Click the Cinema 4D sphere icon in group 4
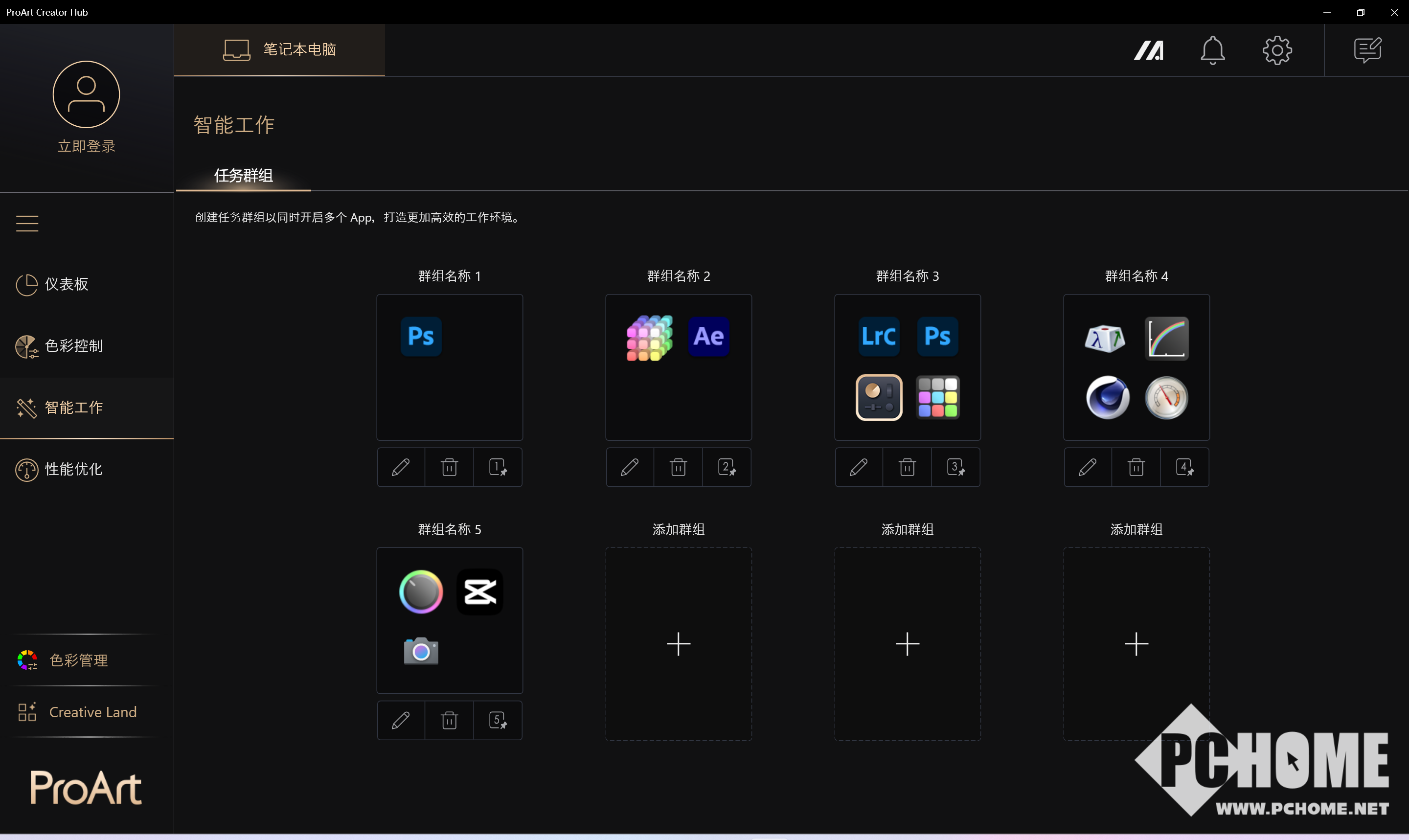Screen dimensions: 1409x840 pyautogui.click(x=1108, y=397)
